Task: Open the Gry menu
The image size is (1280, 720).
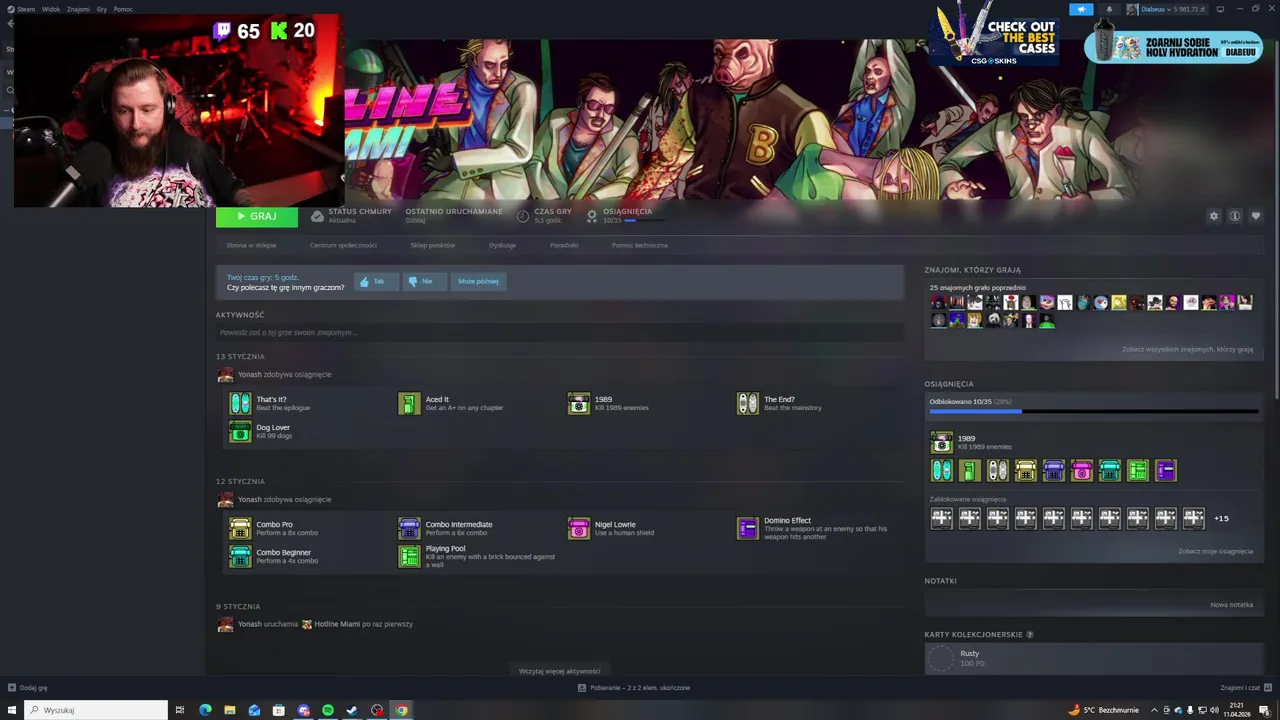Action: click(102, 9)
